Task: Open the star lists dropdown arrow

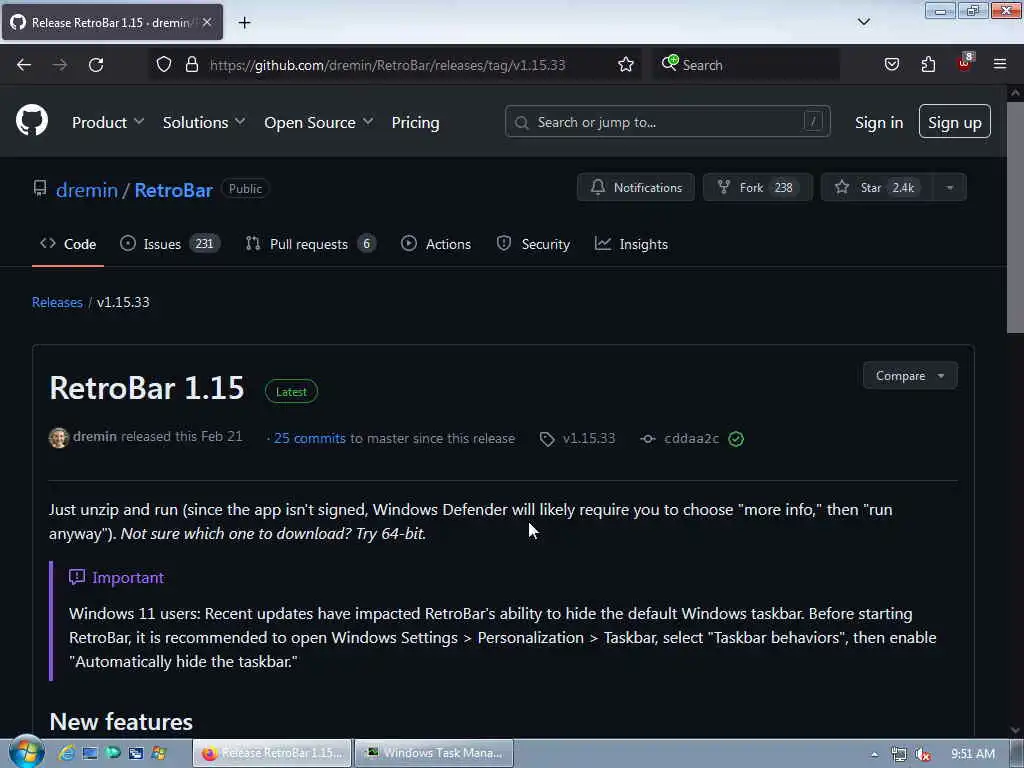Action: (950, 187)
